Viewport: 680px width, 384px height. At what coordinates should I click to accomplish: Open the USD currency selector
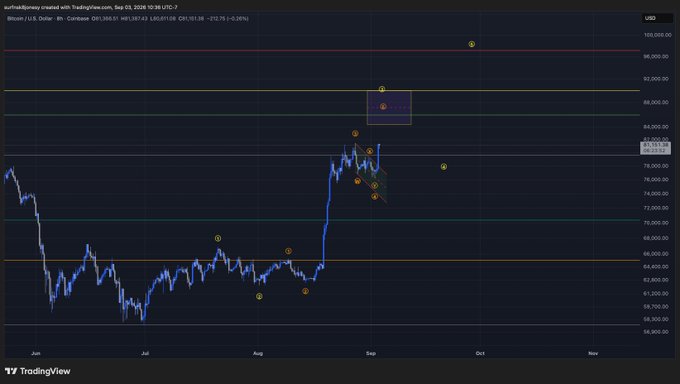click(x=657, y=18)
